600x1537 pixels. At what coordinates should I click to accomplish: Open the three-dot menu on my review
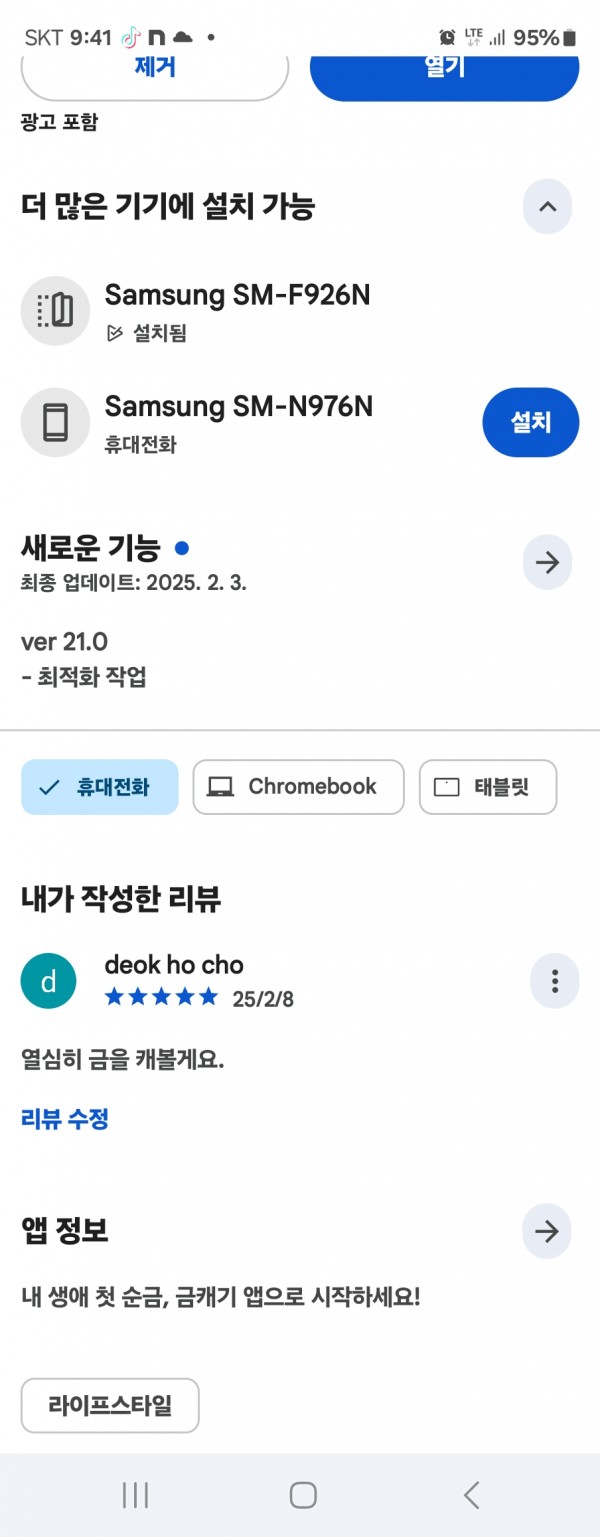click(x=554, y=981)
